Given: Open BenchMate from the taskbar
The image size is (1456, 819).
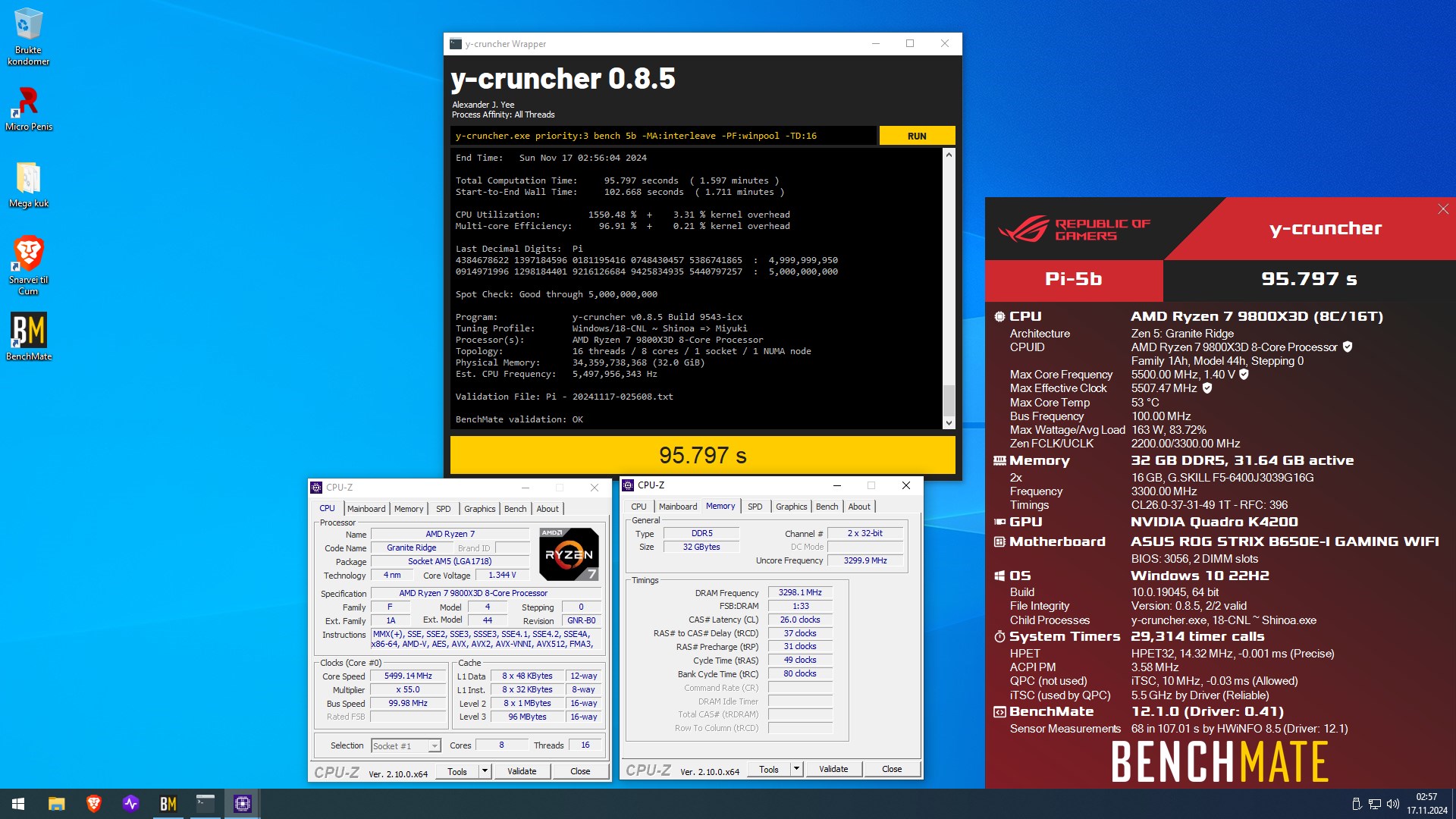Looking at the screenshot, I should pos(168,804).
